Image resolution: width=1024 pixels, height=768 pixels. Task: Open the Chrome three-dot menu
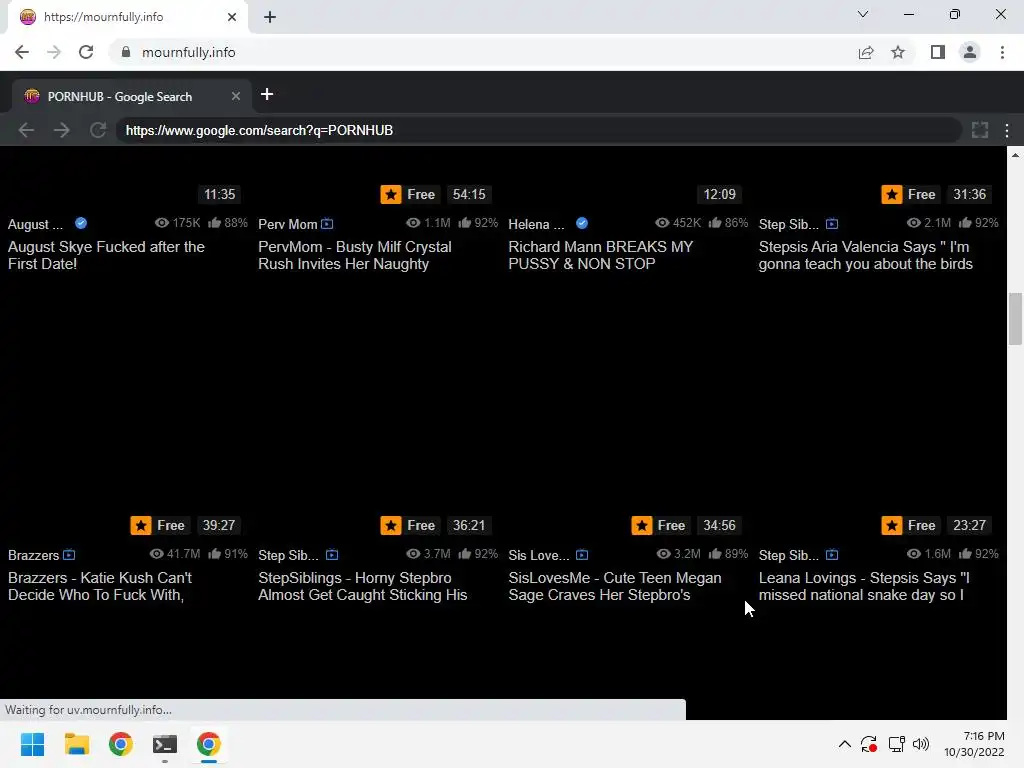click(x=1002, y=52)
